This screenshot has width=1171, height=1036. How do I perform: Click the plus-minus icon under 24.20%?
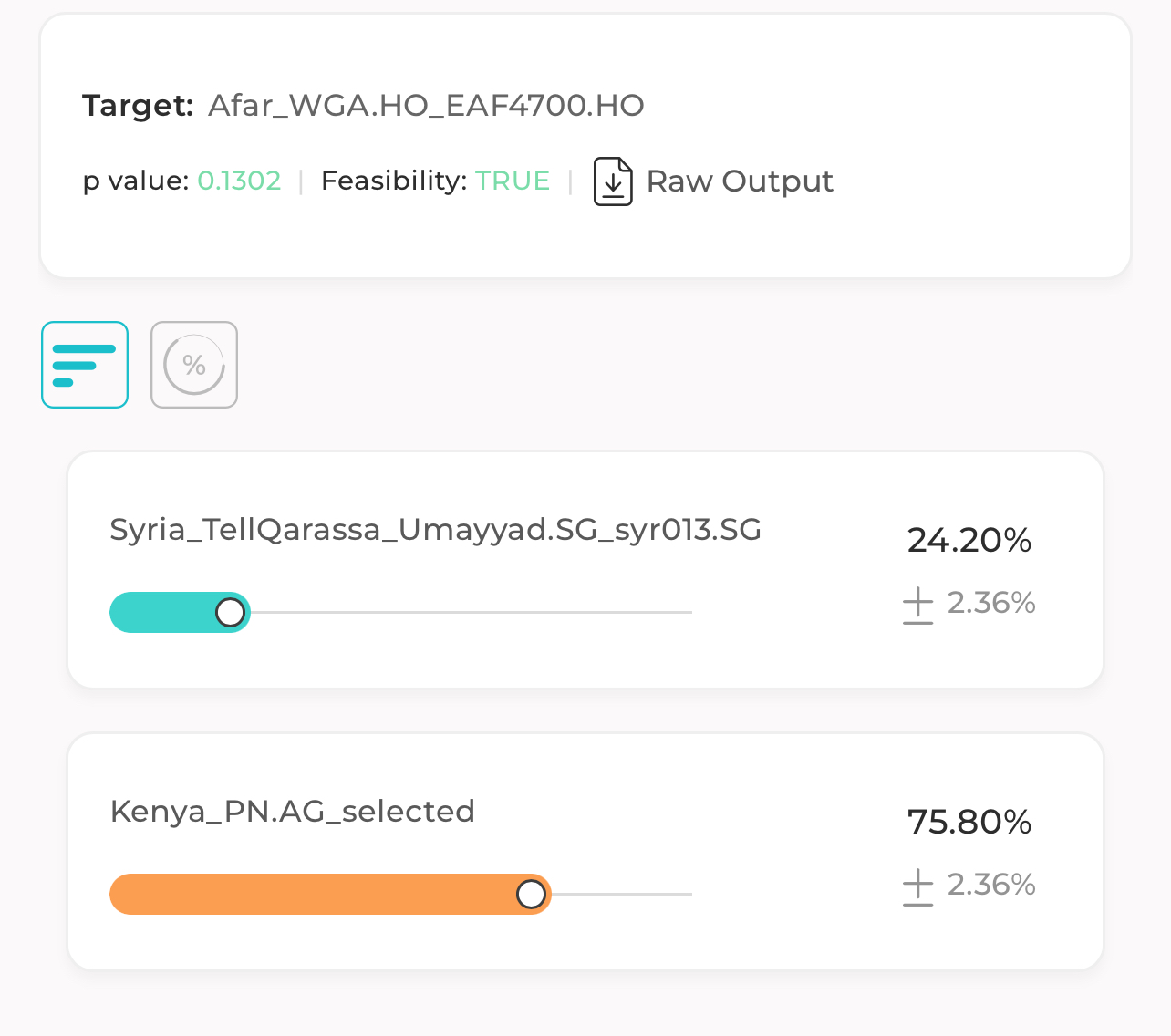(917, 606)
